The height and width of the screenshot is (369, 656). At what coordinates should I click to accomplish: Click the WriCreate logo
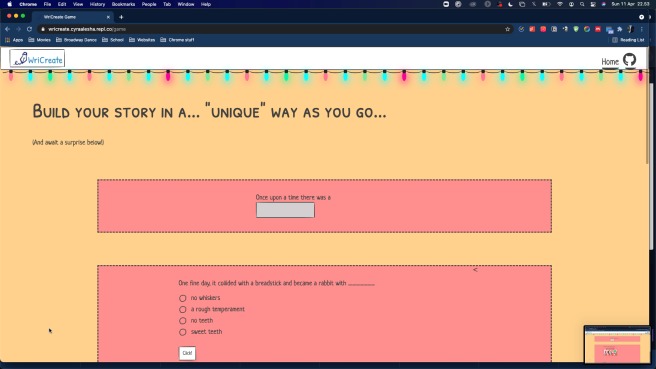[x=37, y=59]
